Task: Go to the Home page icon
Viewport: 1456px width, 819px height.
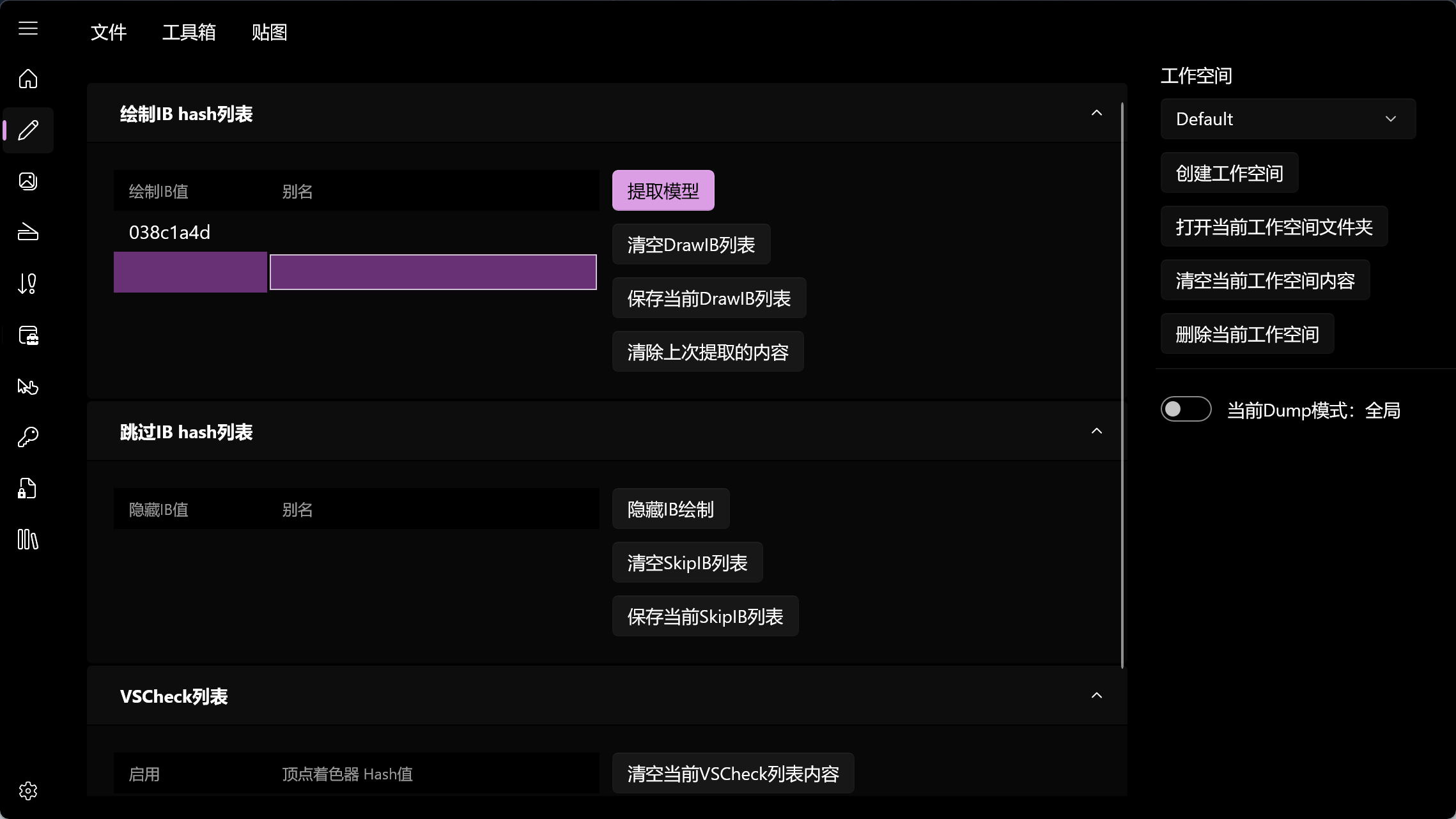Action: [28, 79]
